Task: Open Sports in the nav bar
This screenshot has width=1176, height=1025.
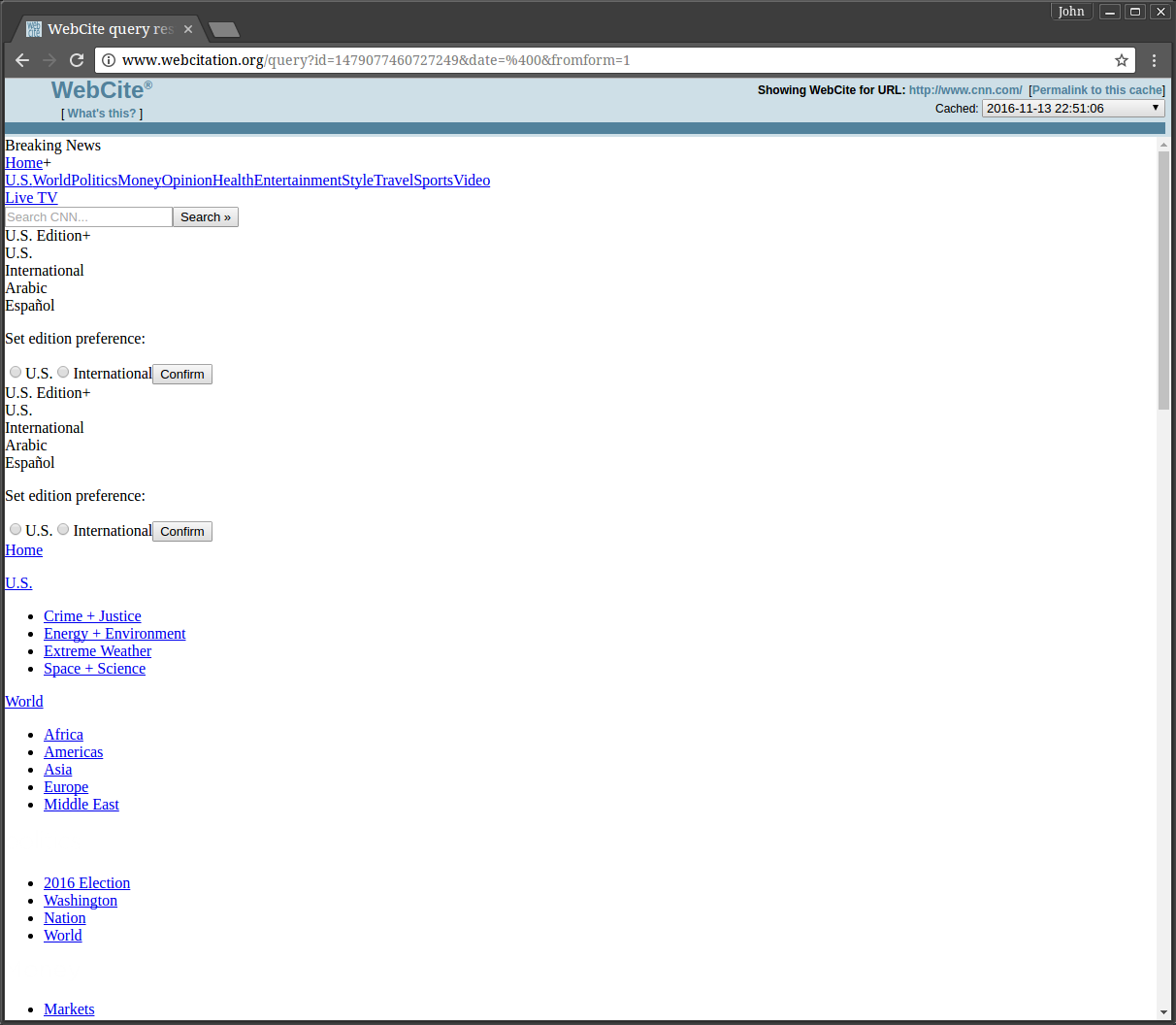Action: point(434,181)
